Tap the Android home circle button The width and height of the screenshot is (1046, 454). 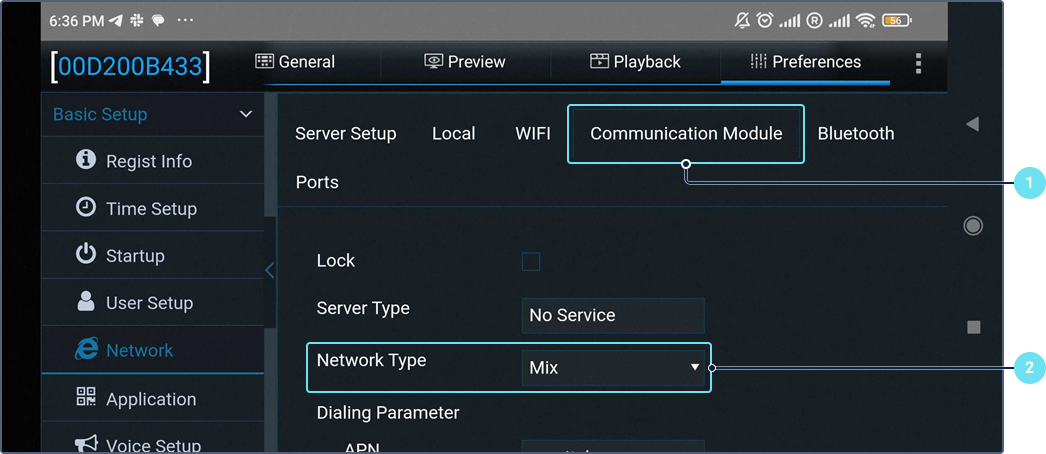click(x=972, y=226)
